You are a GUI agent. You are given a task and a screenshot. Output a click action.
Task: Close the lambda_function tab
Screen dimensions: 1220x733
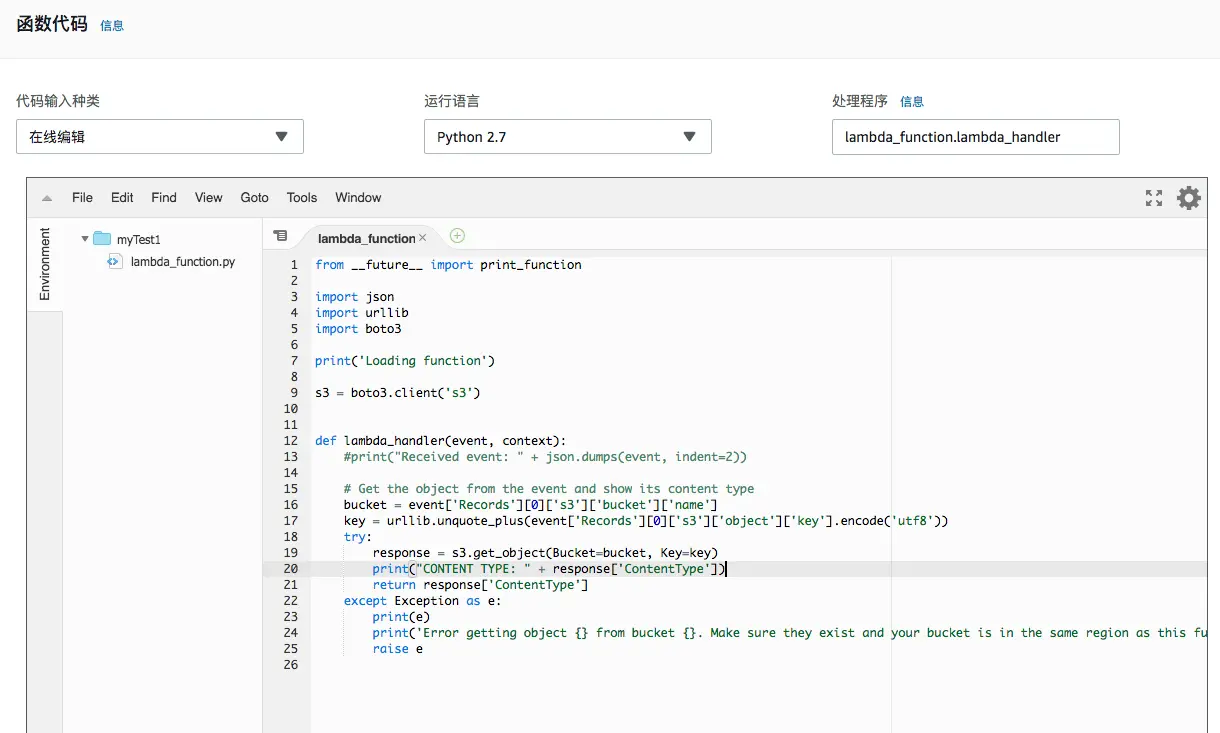pos(422,238)
